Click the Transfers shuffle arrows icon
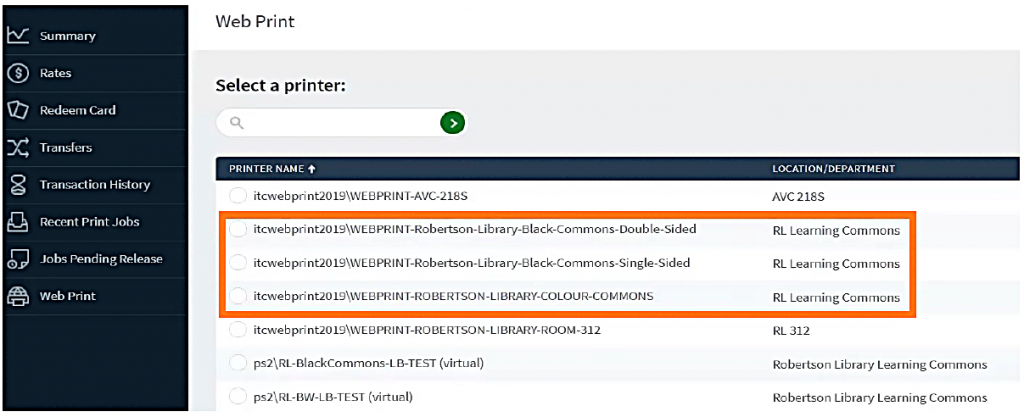Viewport: 1024px width, 417px height. (x=17, y=148)
